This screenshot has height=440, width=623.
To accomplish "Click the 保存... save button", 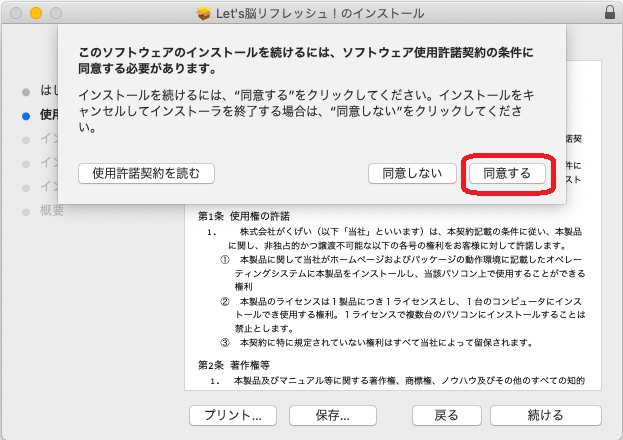I will pyautogui.click(x=333, y=415).
